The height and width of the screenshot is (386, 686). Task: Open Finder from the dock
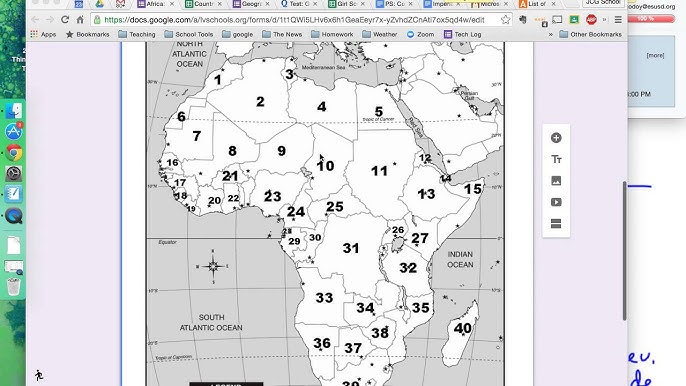click(14, 110)
